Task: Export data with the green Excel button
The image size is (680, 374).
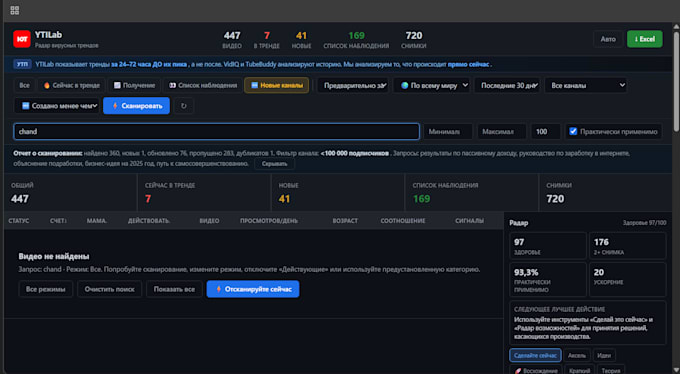Action: [644, 39]
